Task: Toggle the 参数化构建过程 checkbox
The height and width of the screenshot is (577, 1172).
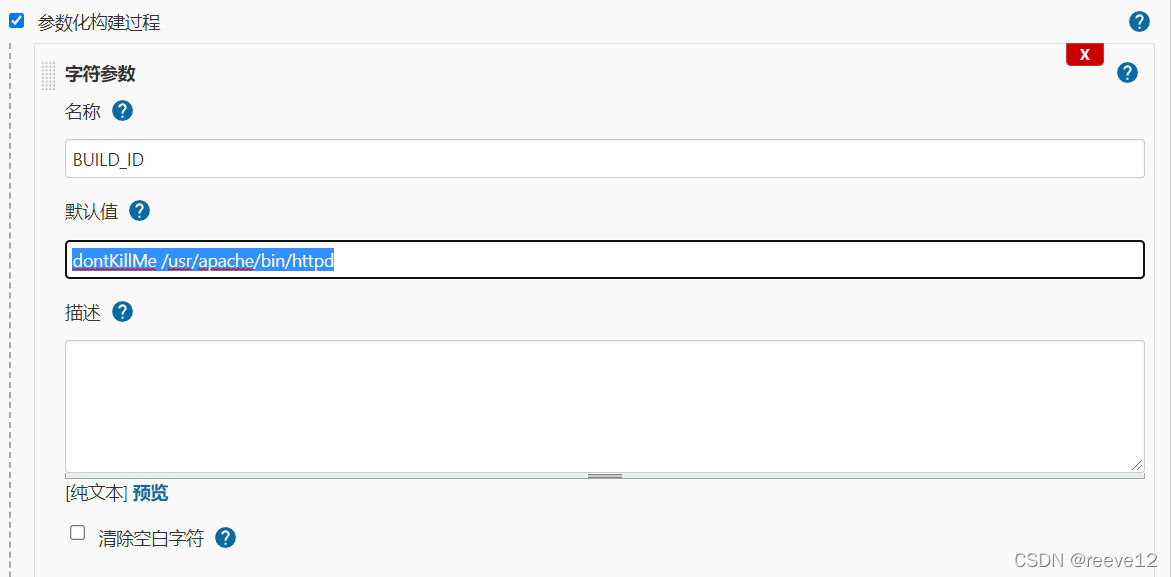Action: pos(16,21)
